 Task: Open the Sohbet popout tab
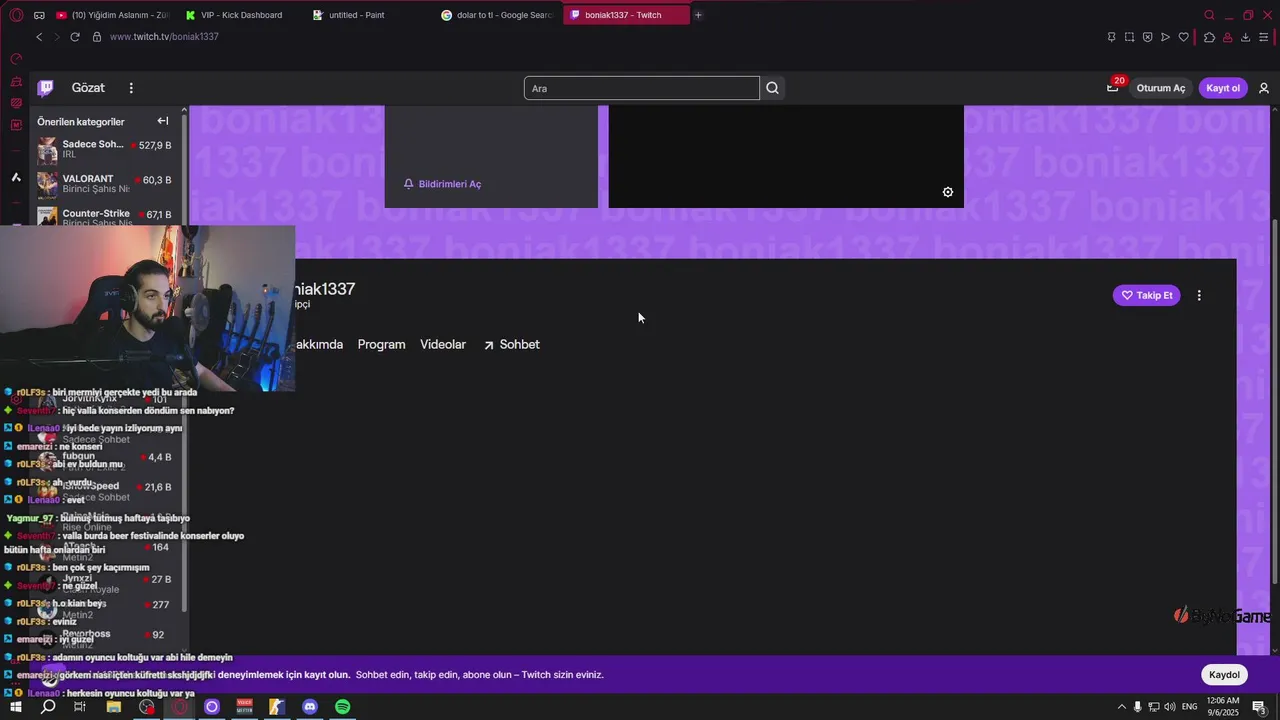511,344
